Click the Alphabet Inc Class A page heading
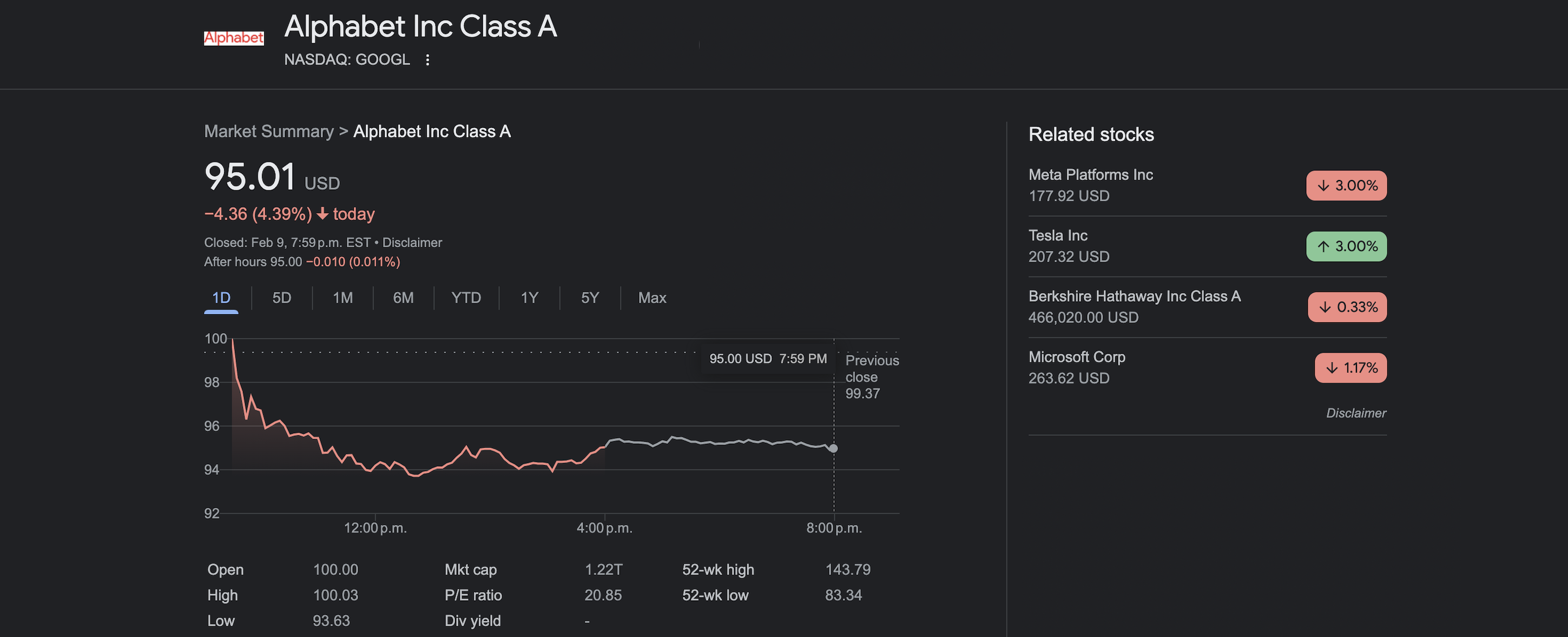Screen dimensions: 1568x637 tap(420, 27)
